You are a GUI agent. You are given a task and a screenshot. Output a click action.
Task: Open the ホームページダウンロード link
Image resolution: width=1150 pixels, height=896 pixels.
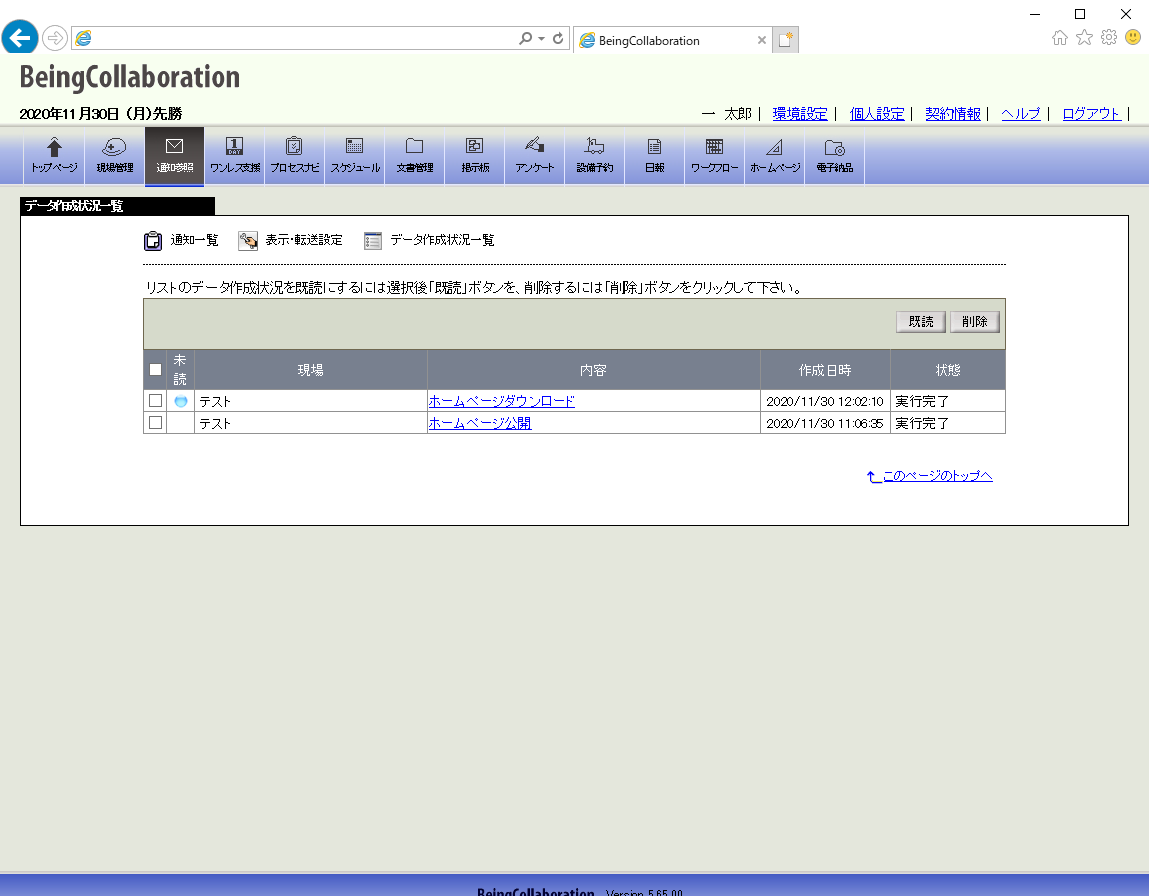(x=502, y=401)
